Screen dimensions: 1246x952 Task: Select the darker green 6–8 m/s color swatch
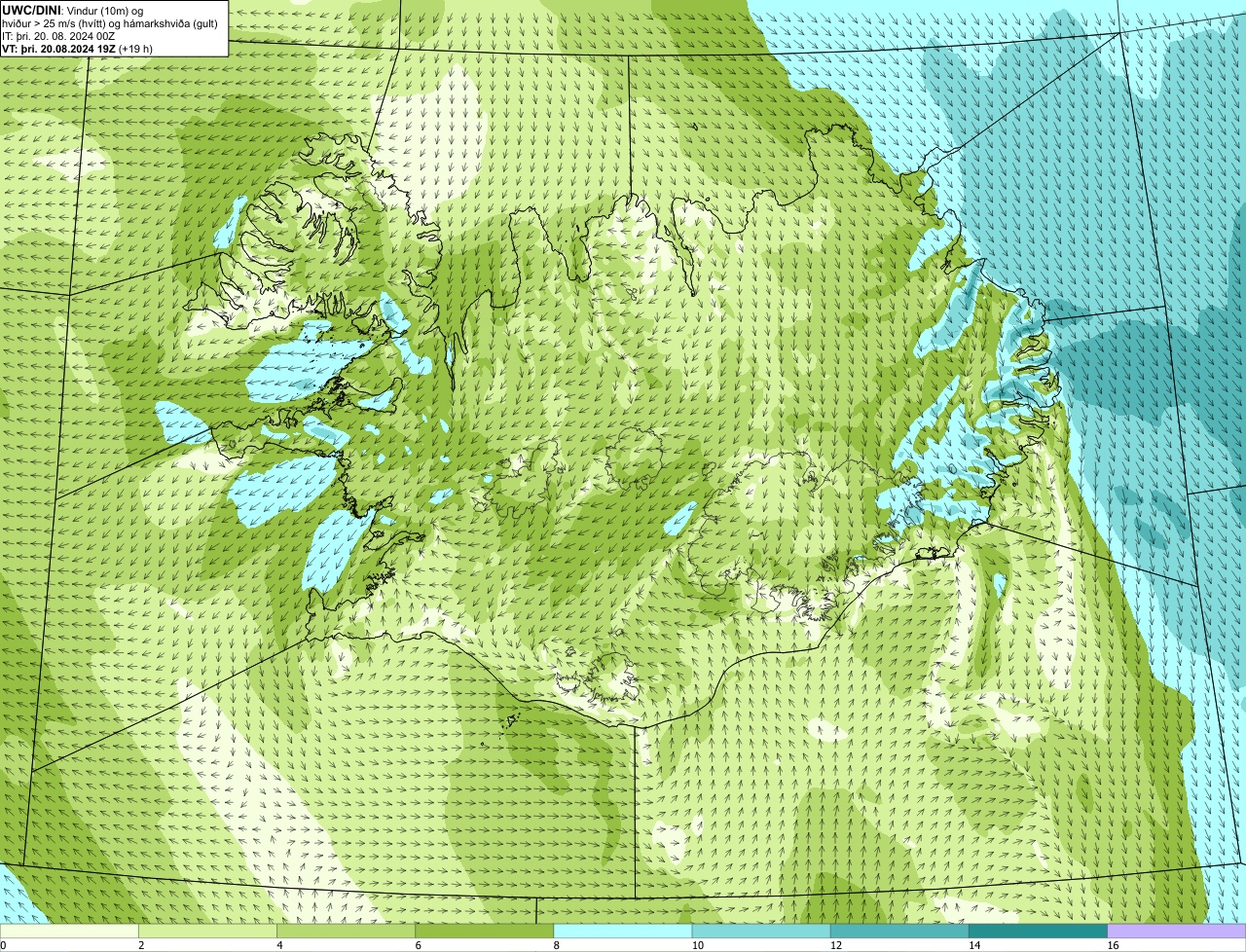click(485, 932)
